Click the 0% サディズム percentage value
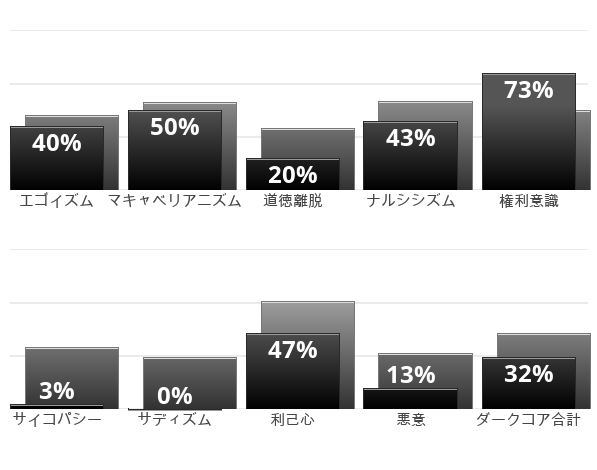597x470 pixels. (175, 396)
